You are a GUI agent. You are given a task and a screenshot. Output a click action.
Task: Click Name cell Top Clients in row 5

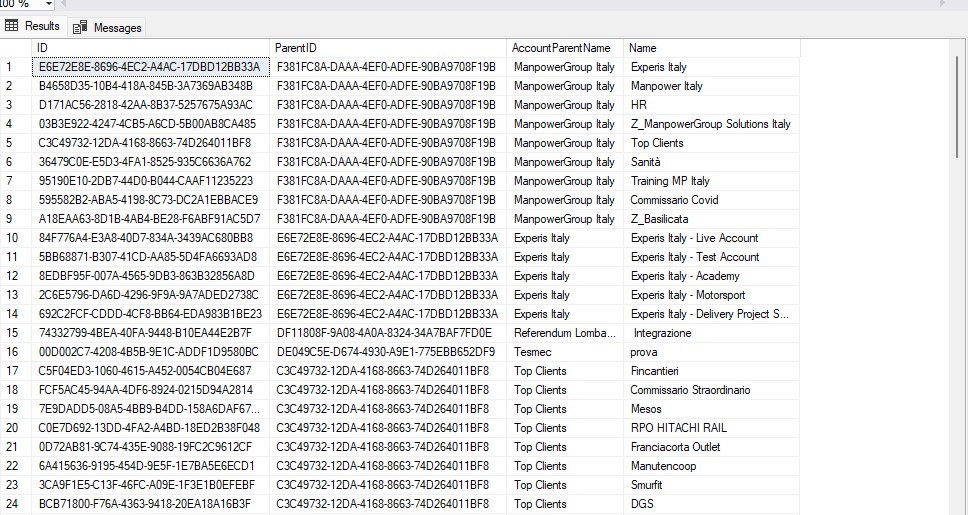pos(712,143)
